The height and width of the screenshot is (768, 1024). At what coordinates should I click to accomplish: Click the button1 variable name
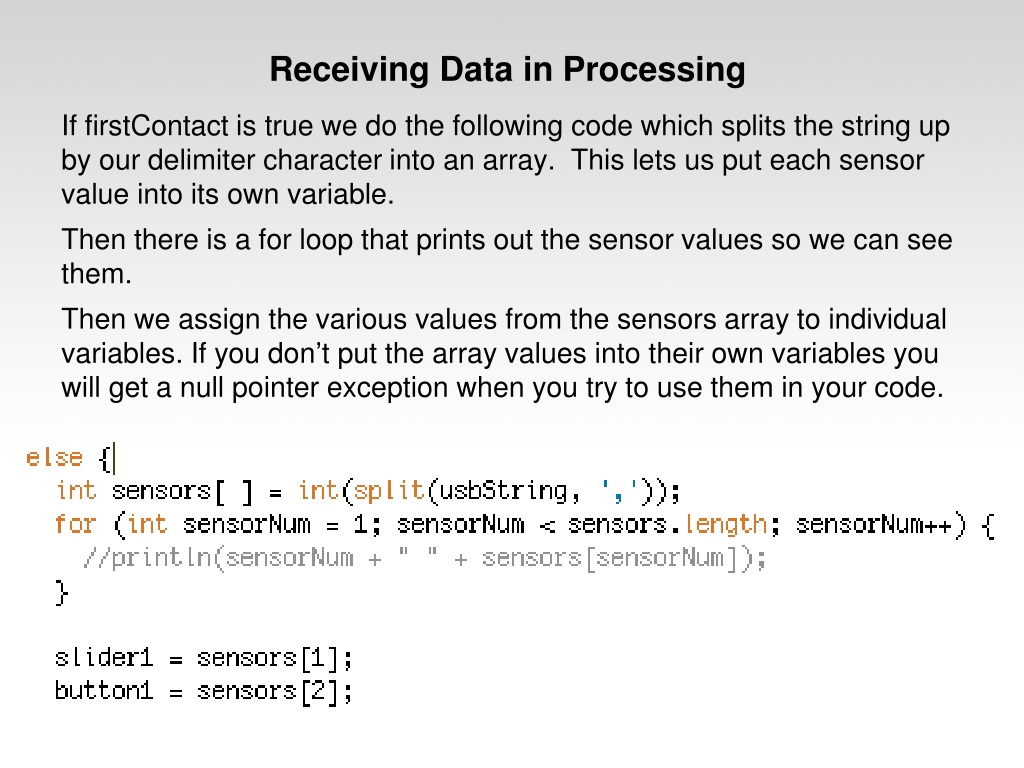pos(104,690)
